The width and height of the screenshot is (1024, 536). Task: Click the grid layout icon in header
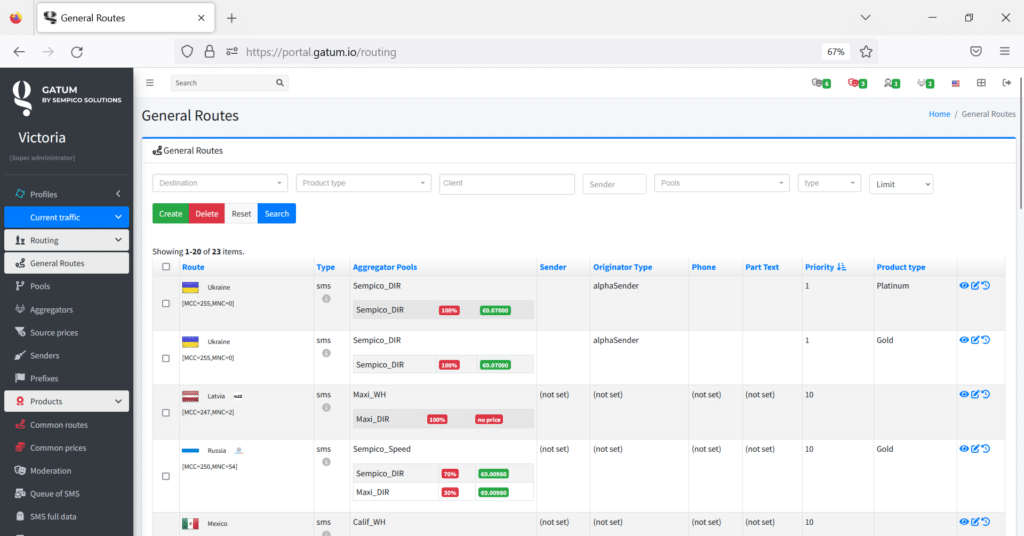981,83
